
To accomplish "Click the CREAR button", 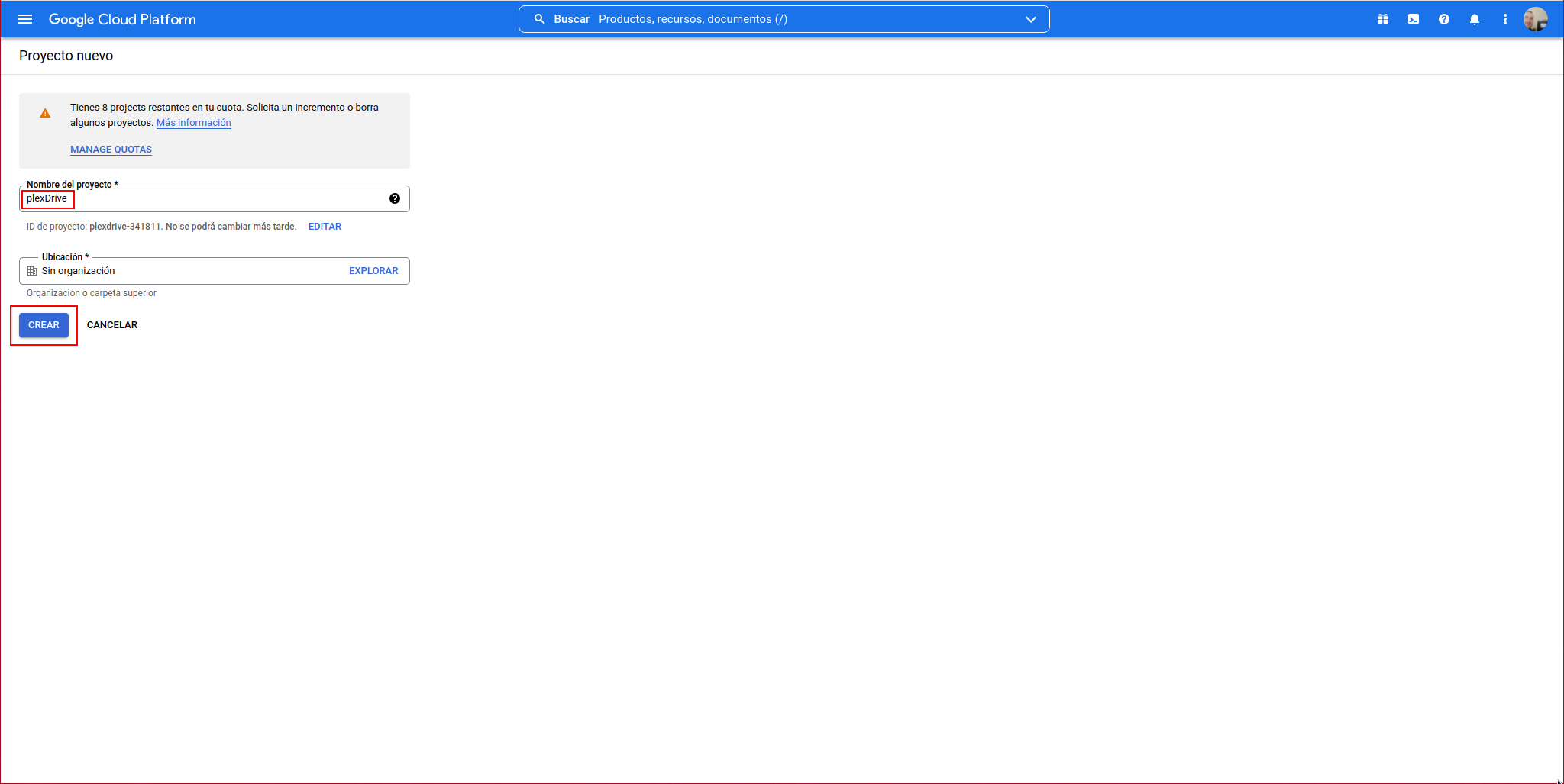I will [x=44, y=325].
